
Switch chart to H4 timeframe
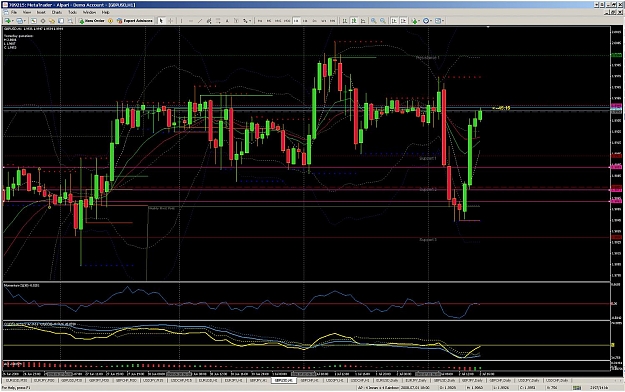pyautogui.click(x=305, y=20)
